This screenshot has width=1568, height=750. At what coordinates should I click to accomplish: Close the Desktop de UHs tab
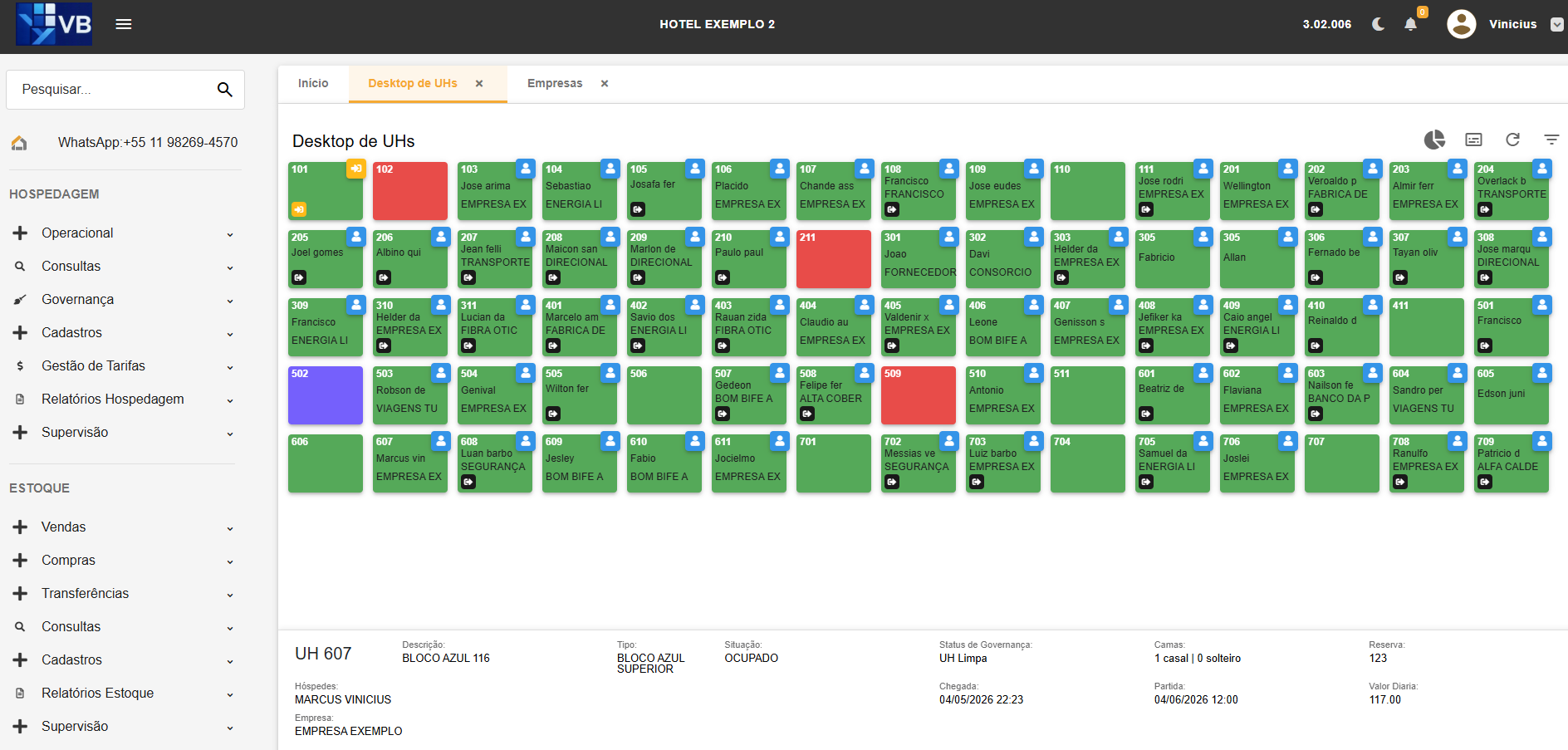tap(479, 83)
